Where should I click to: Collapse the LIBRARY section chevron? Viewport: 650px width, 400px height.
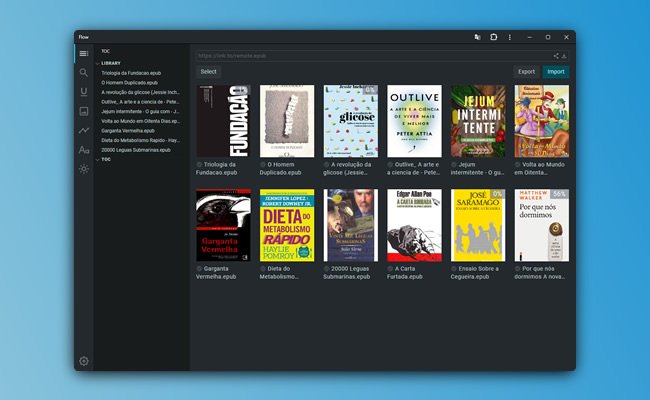pos(98,63)
